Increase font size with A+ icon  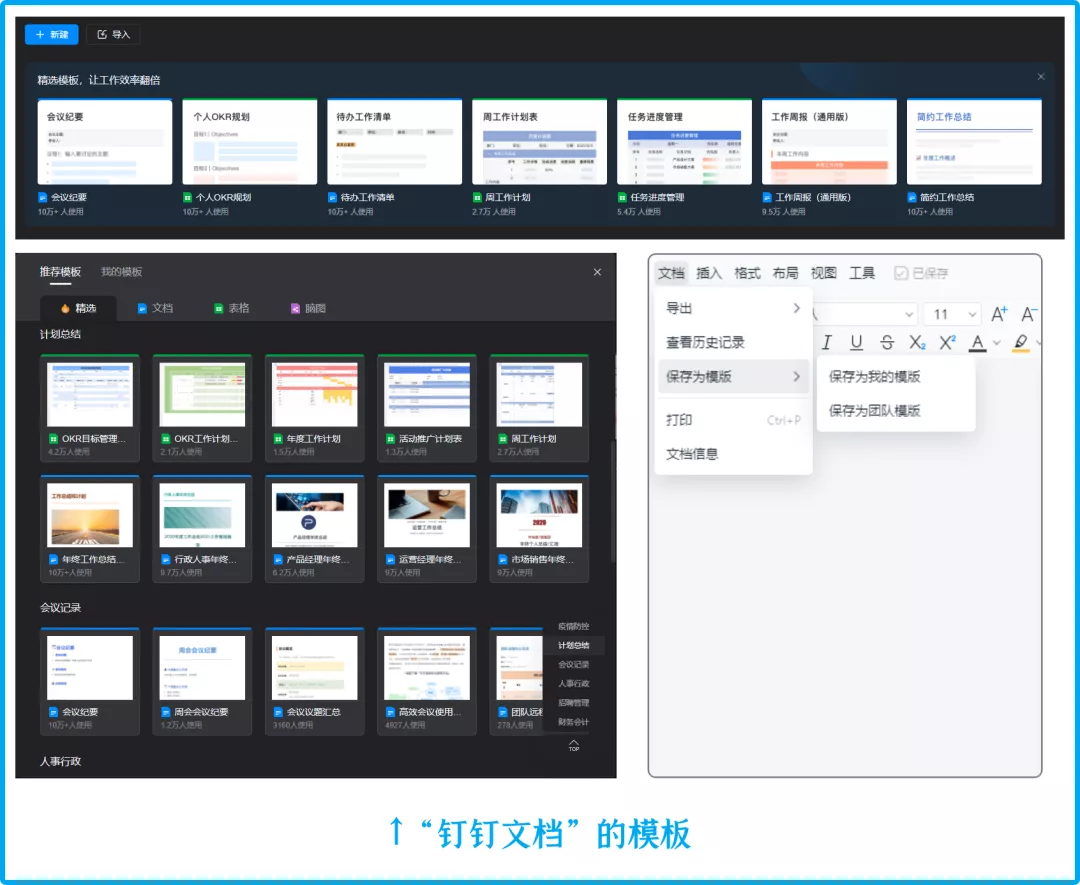999,315
